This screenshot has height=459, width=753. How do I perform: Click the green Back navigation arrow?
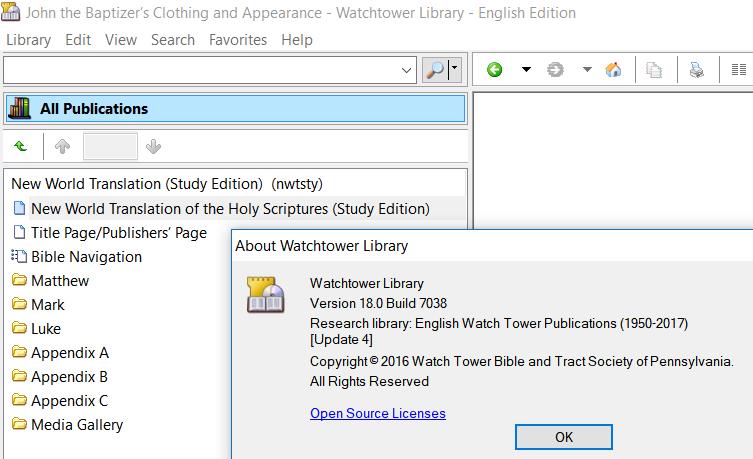(x=494, y=70)
